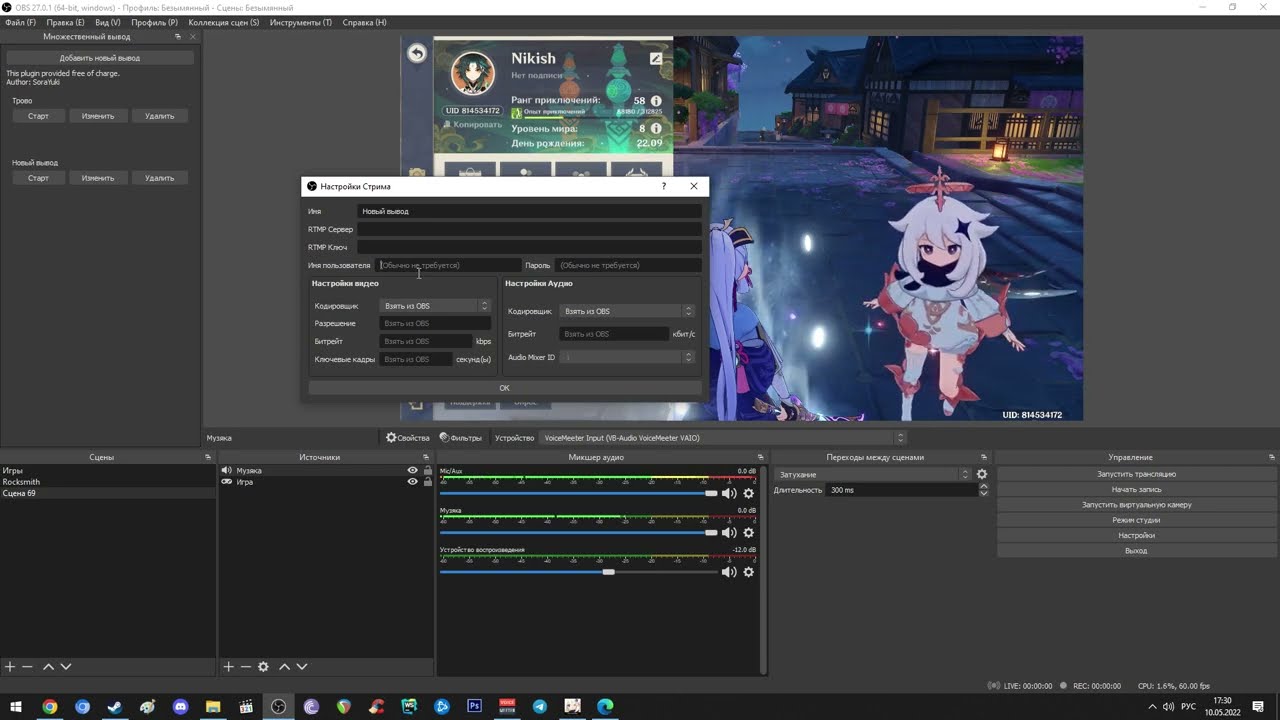The height and width of the screenshot is (720, 1280).
Task: Remove selected source with minus icon
Action: pos(245,667)
